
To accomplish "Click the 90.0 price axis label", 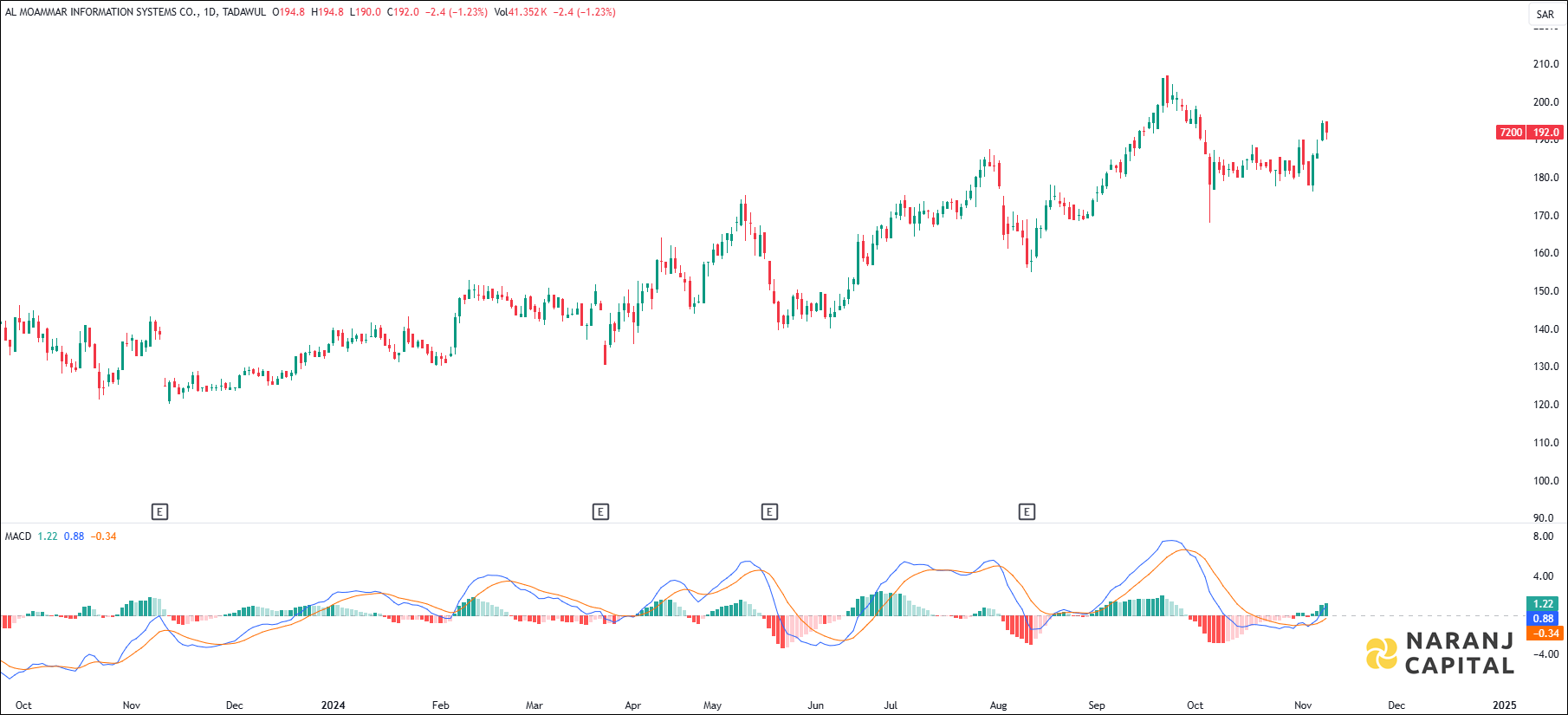I will (x=1543, y=518).
